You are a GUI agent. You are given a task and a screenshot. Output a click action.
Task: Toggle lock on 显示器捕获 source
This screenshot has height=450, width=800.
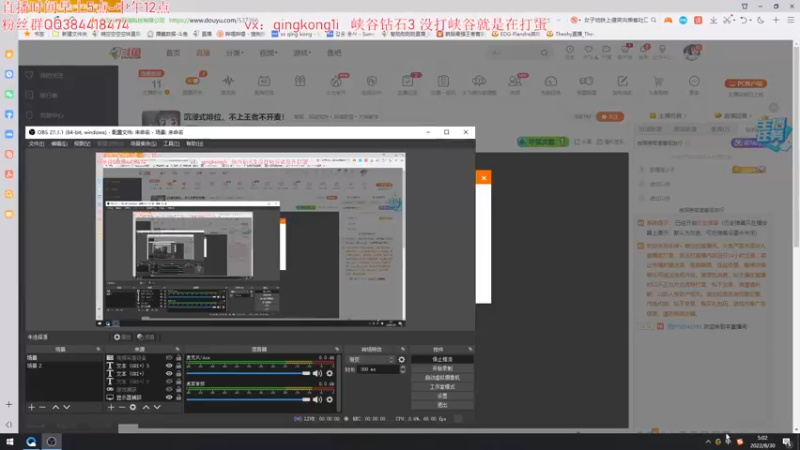click(179, 397)
